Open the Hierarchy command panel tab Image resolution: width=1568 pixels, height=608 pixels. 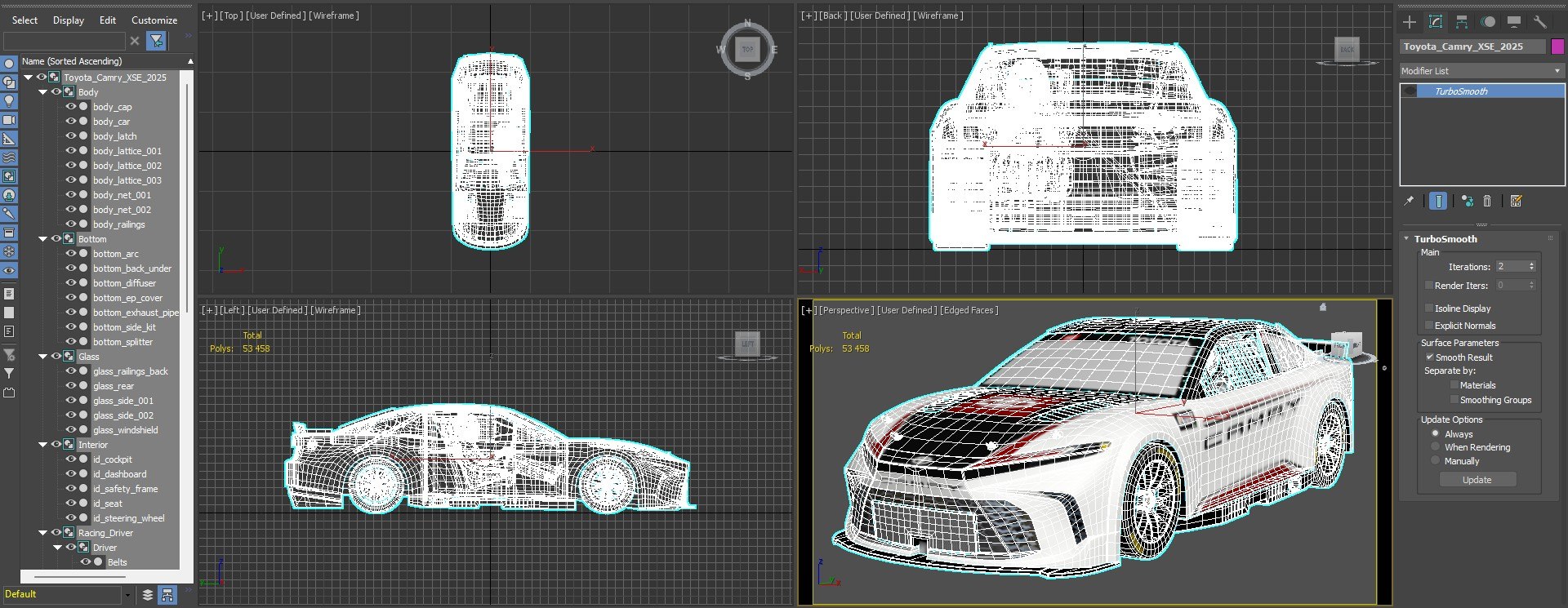(x=1462, y=22)
